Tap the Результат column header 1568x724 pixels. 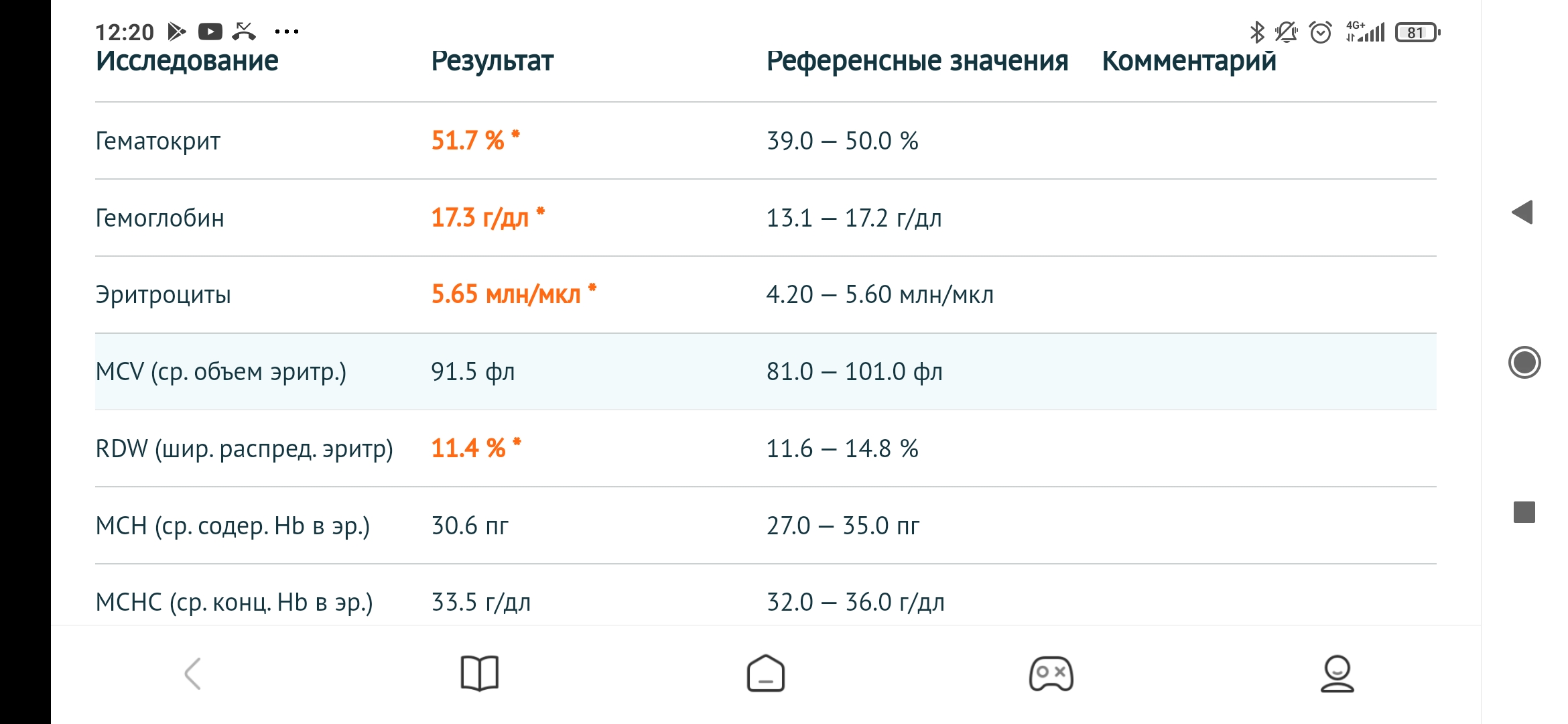click(x=493, y=61)
